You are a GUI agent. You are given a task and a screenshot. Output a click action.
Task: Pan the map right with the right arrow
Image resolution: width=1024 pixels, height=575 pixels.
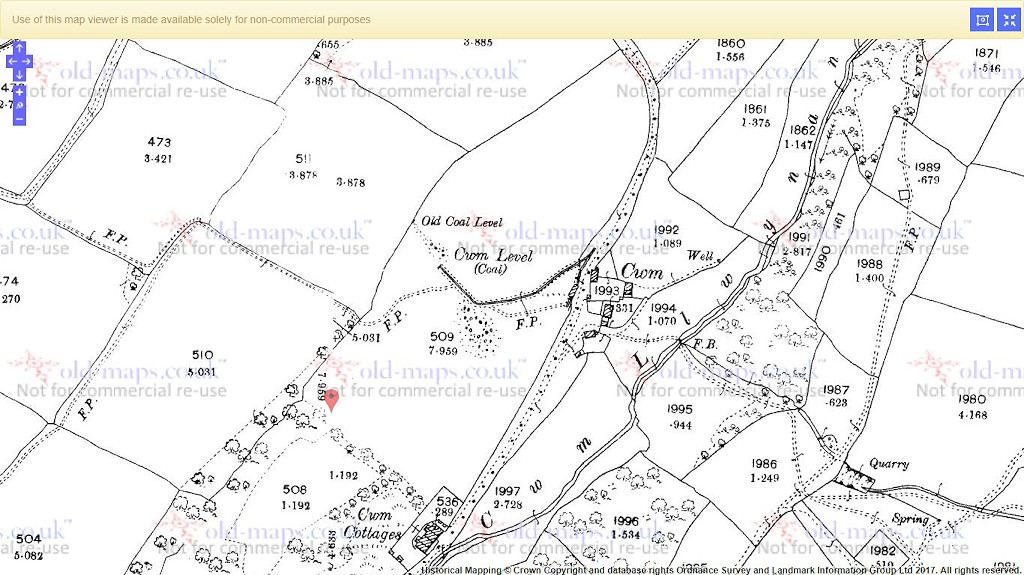click(26, 61)
